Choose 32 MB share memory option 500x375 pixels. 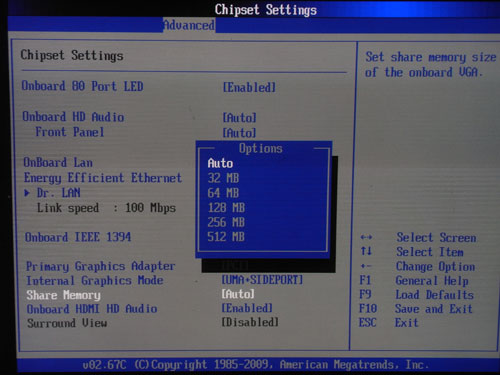(x=223, y=178)
